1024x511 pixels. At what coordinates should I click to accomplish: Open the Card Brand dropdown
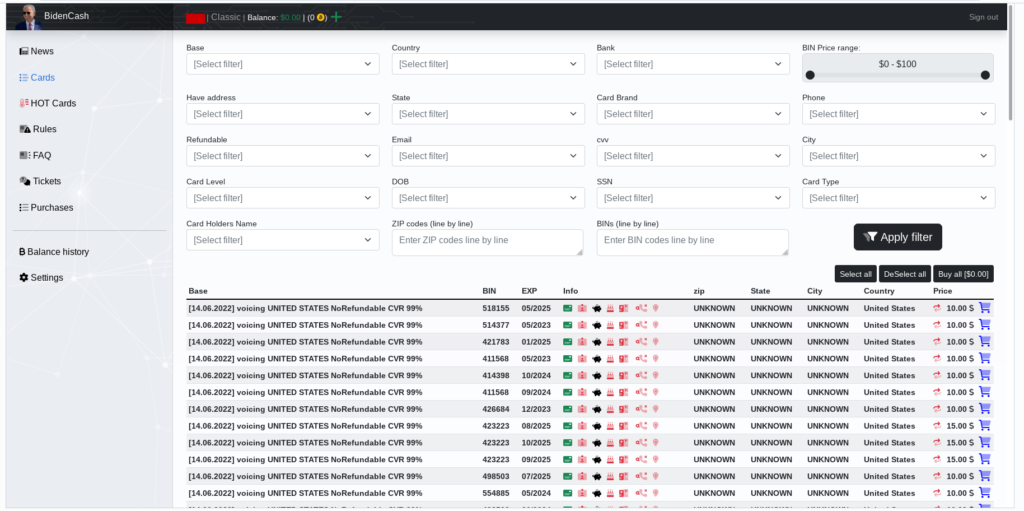693,114
